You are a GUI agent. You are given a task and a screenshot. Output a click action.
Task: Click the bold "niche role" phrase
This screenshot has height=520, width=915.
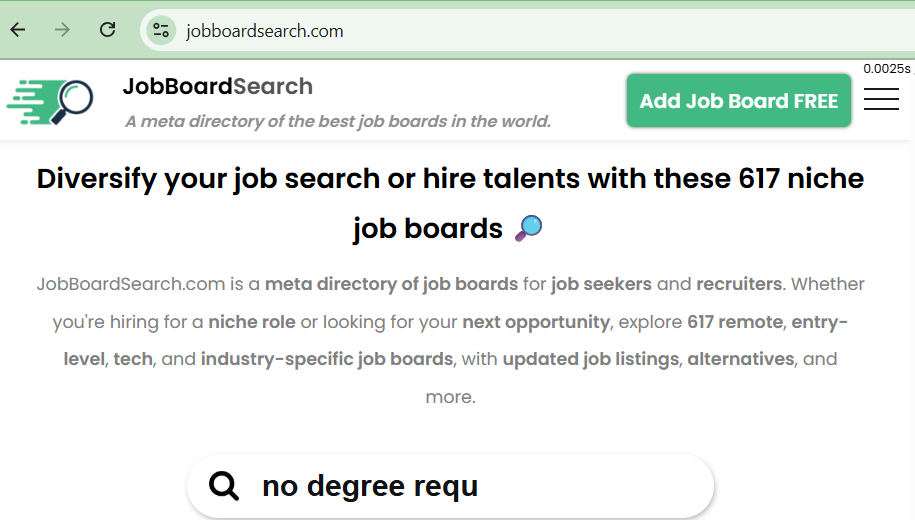pyautogui.click(x=251, y=322)
